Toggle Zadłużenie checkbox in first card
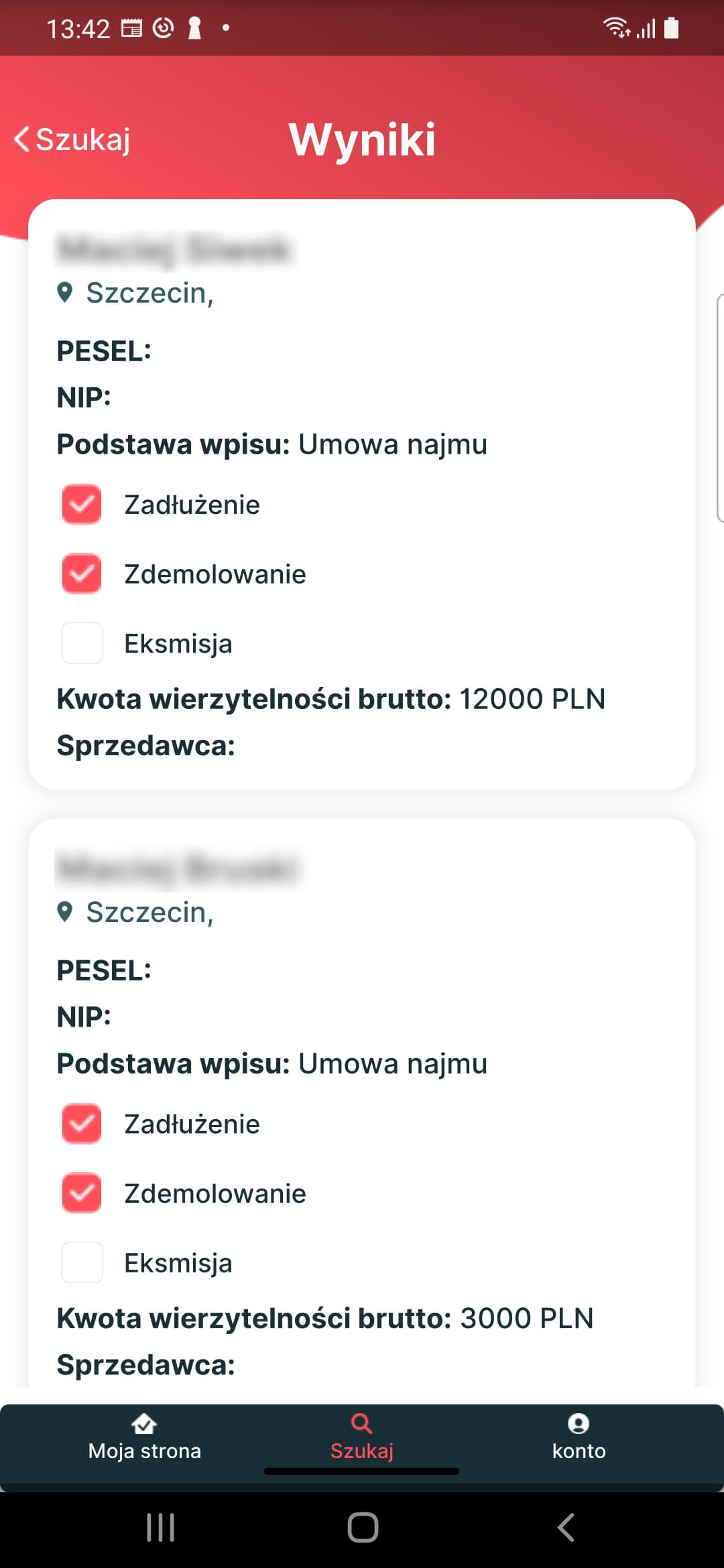The image size is (724, 1568). [82, 505]
